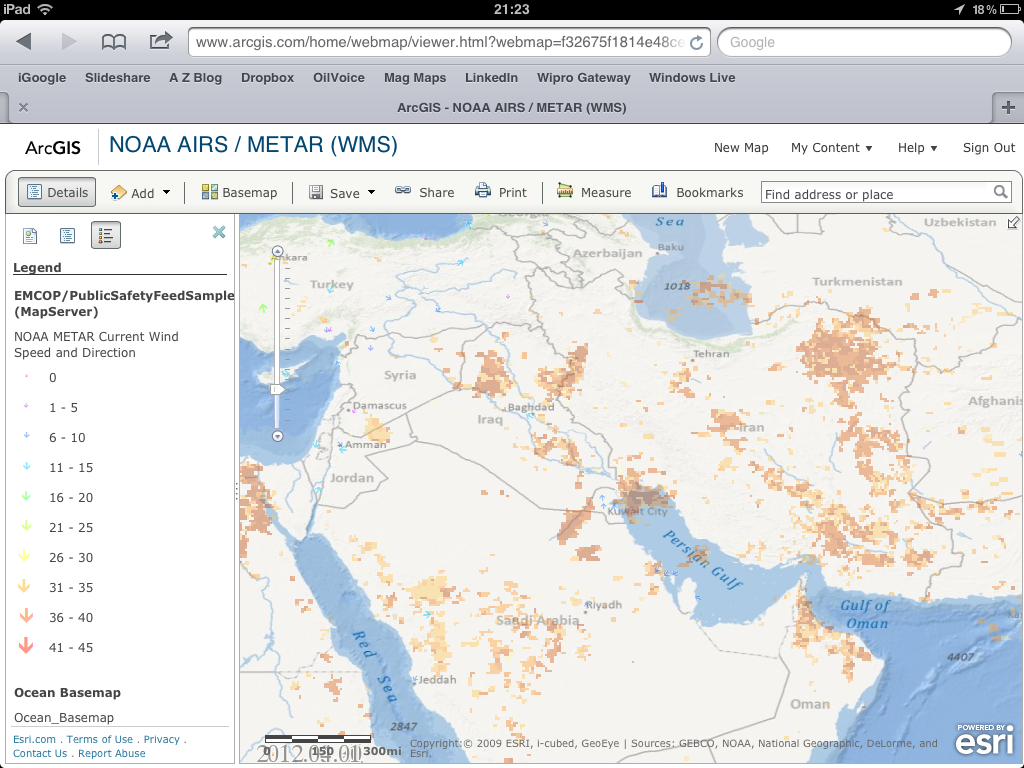Click the zoom slider handle
1024x768 pixels.
[x=278, y=389]
